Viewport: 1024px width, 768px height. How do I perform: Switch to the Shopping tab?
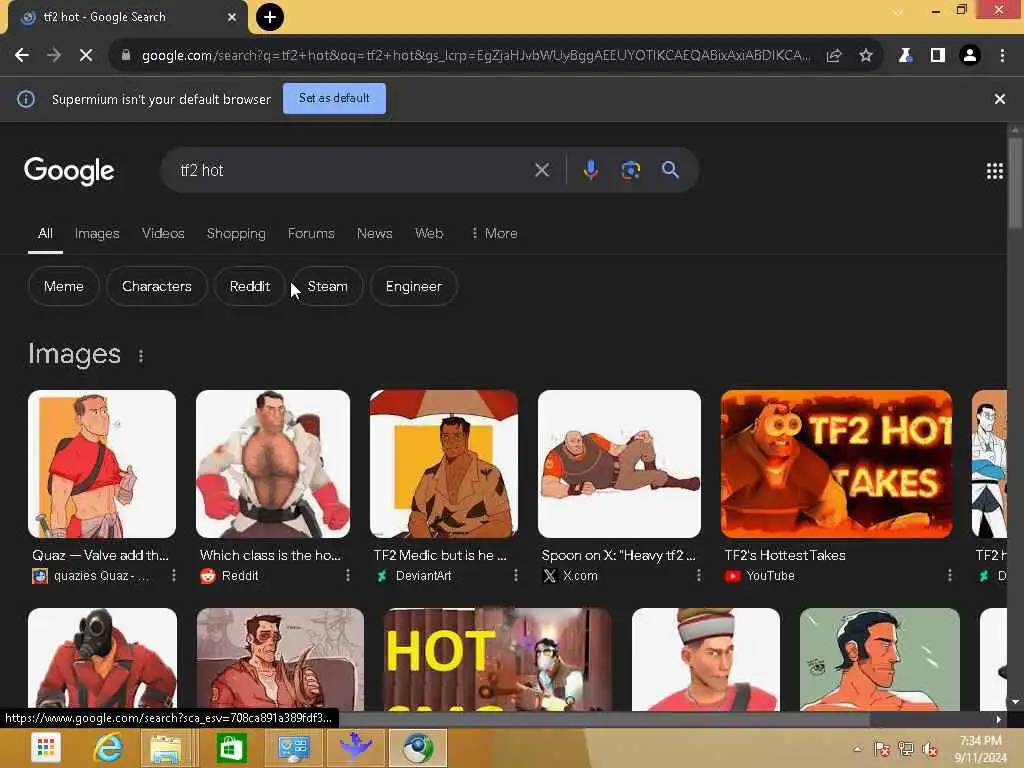point(236,233)
